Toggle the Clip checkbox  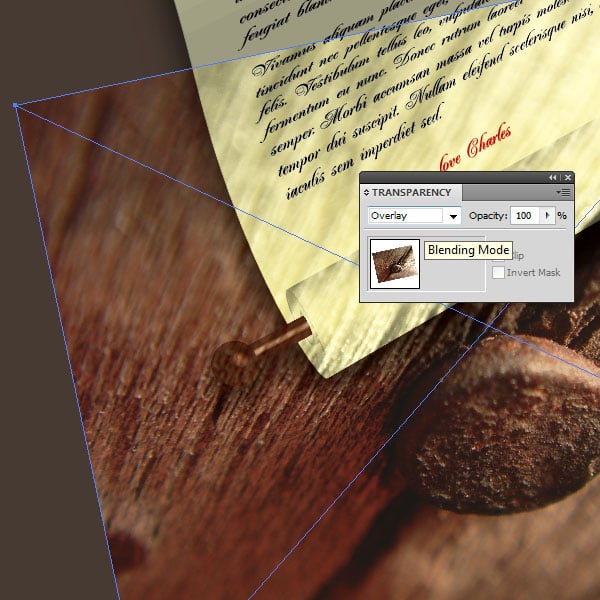[x=499, y=256]
